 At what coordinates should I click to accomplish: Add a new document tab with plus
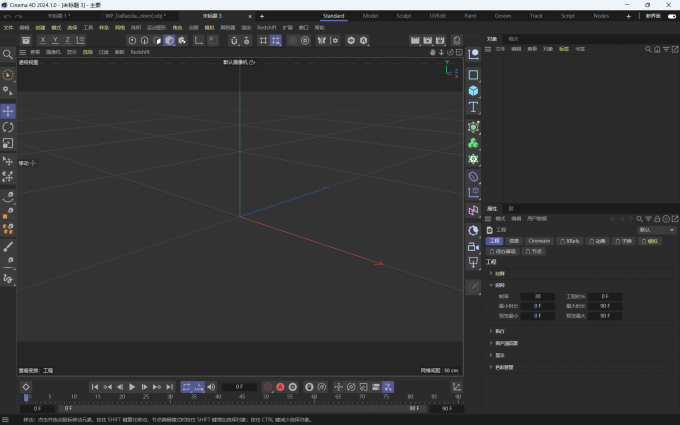pos(262,16)
